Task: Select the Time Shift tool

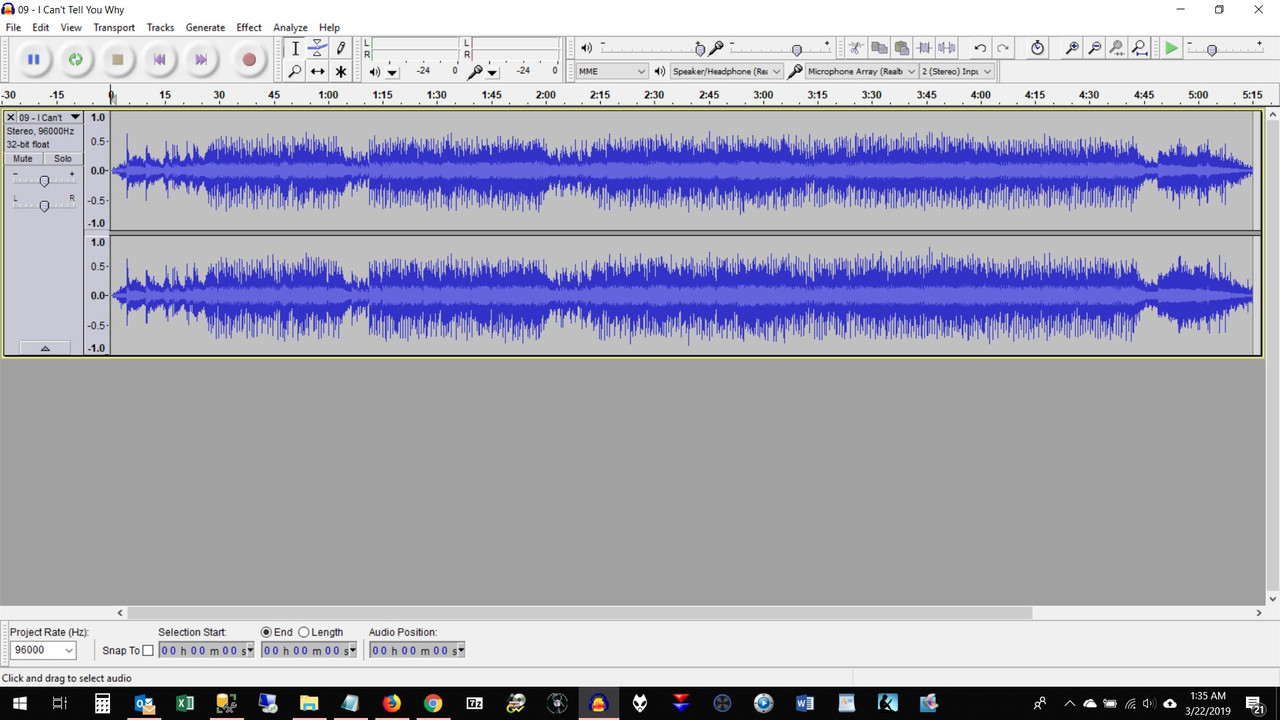Action: pos(317,71)
